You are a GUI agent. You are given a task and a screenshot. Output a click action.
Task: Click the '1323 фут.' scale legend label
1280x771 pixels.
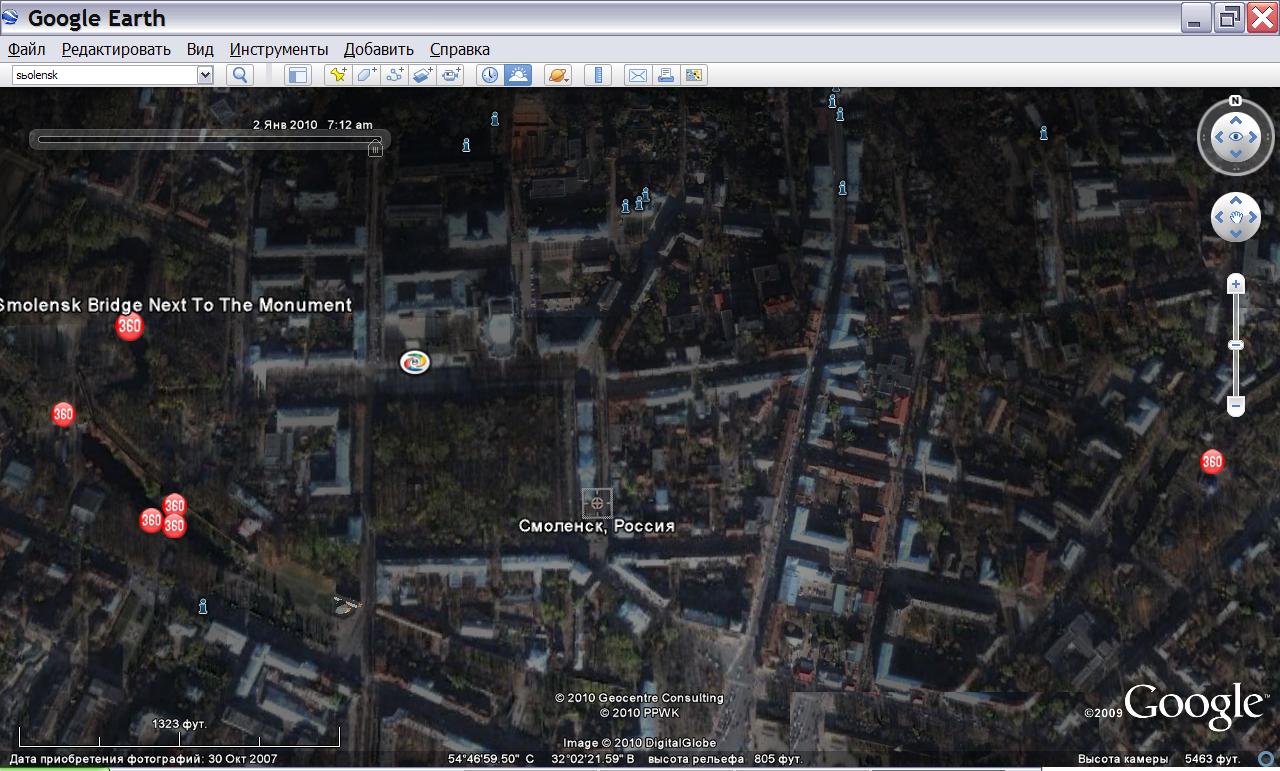(x=179, y=723)
